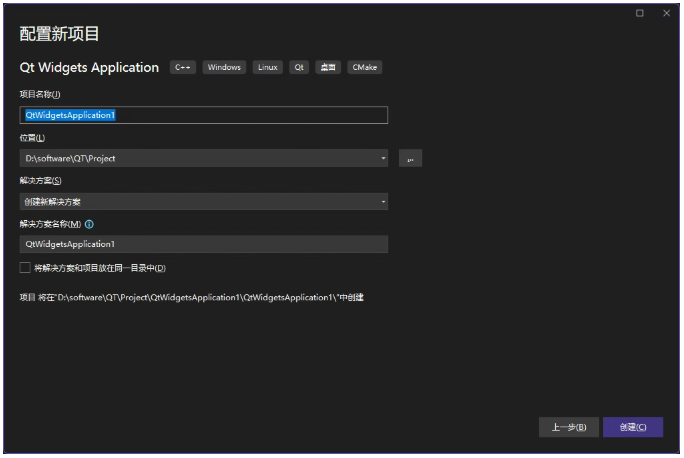
Task: Click the 项目名称(J) label
Action: (x=40, y=94)
